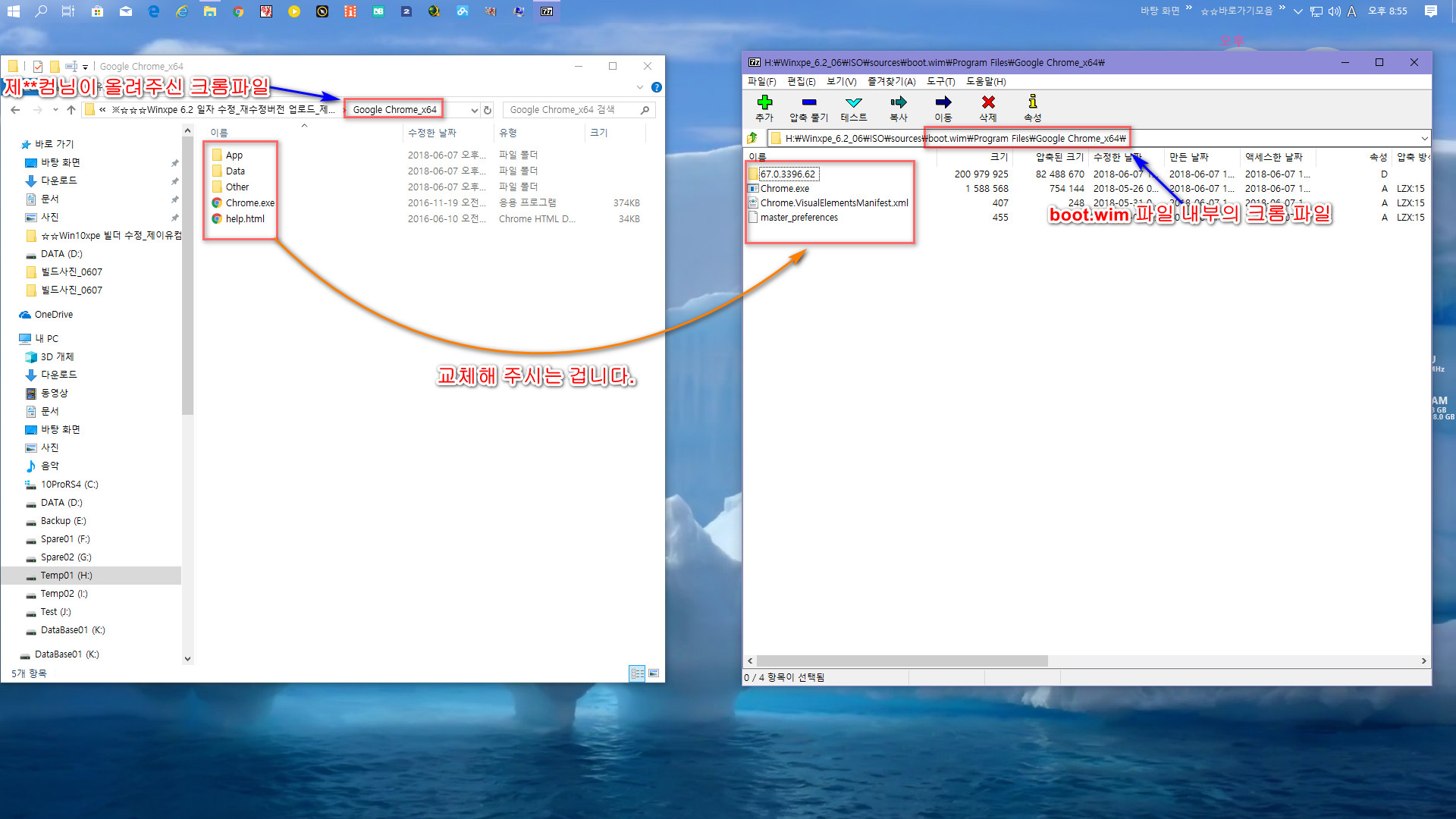Open OneDrive in navigation pane
1456x819 pixels.
(x=54, y=314)
